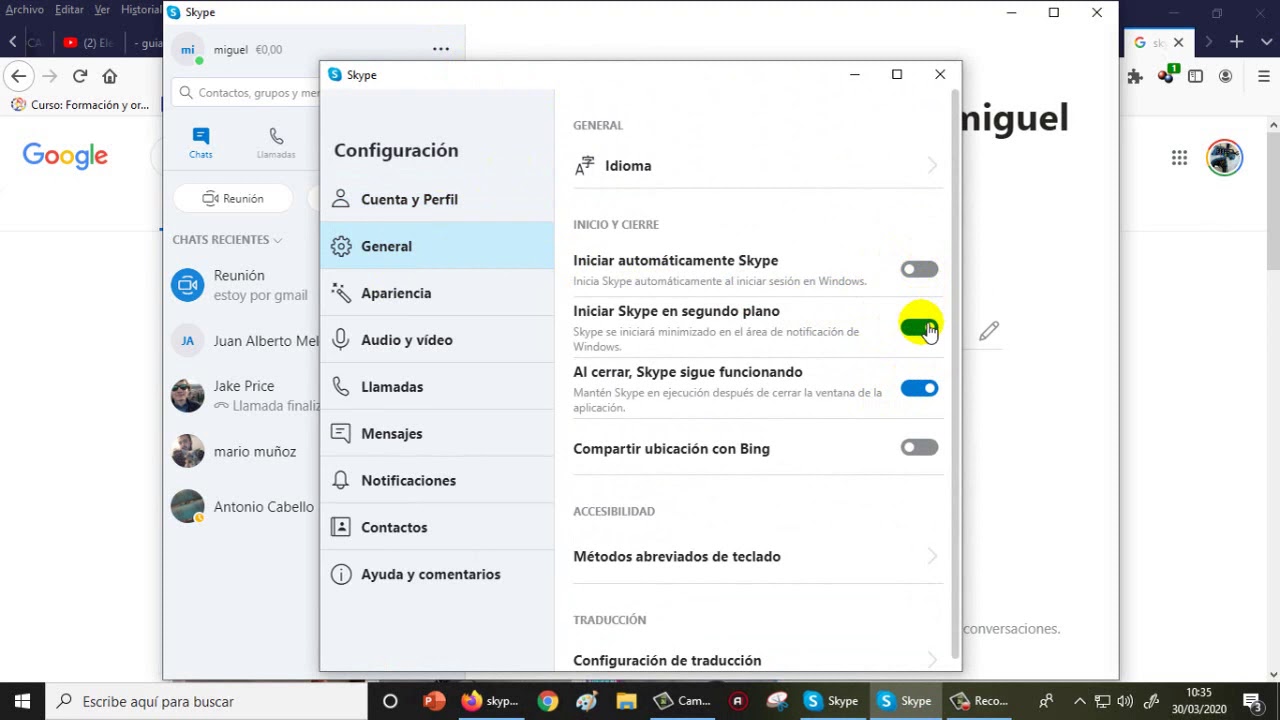Expand Configuración de traducción chevron
Screen dimensions: 1280x720
pos(931,659)
